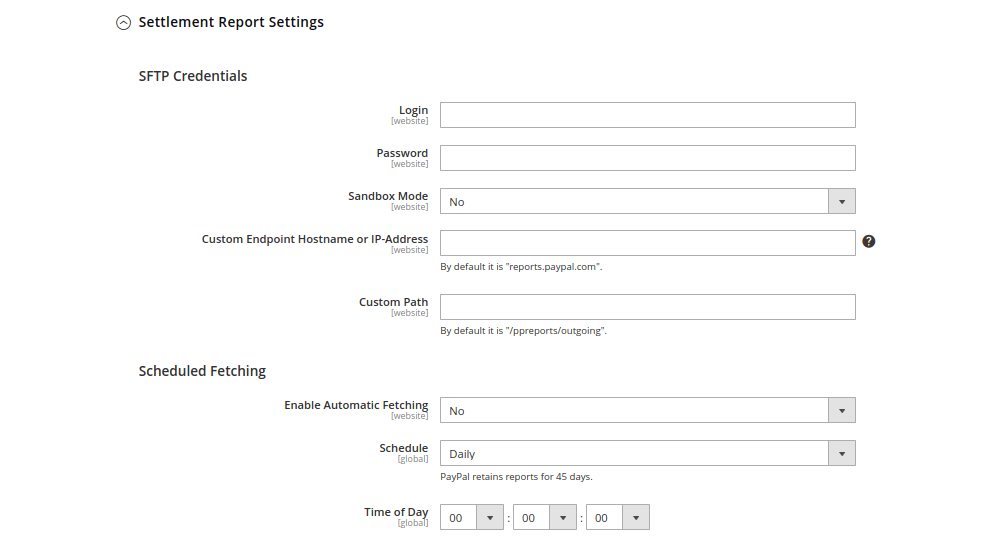The height and width of the screenshot is (545, 1000).
Task: Open the Schedule select showing Daily
Action: point(635,454)
